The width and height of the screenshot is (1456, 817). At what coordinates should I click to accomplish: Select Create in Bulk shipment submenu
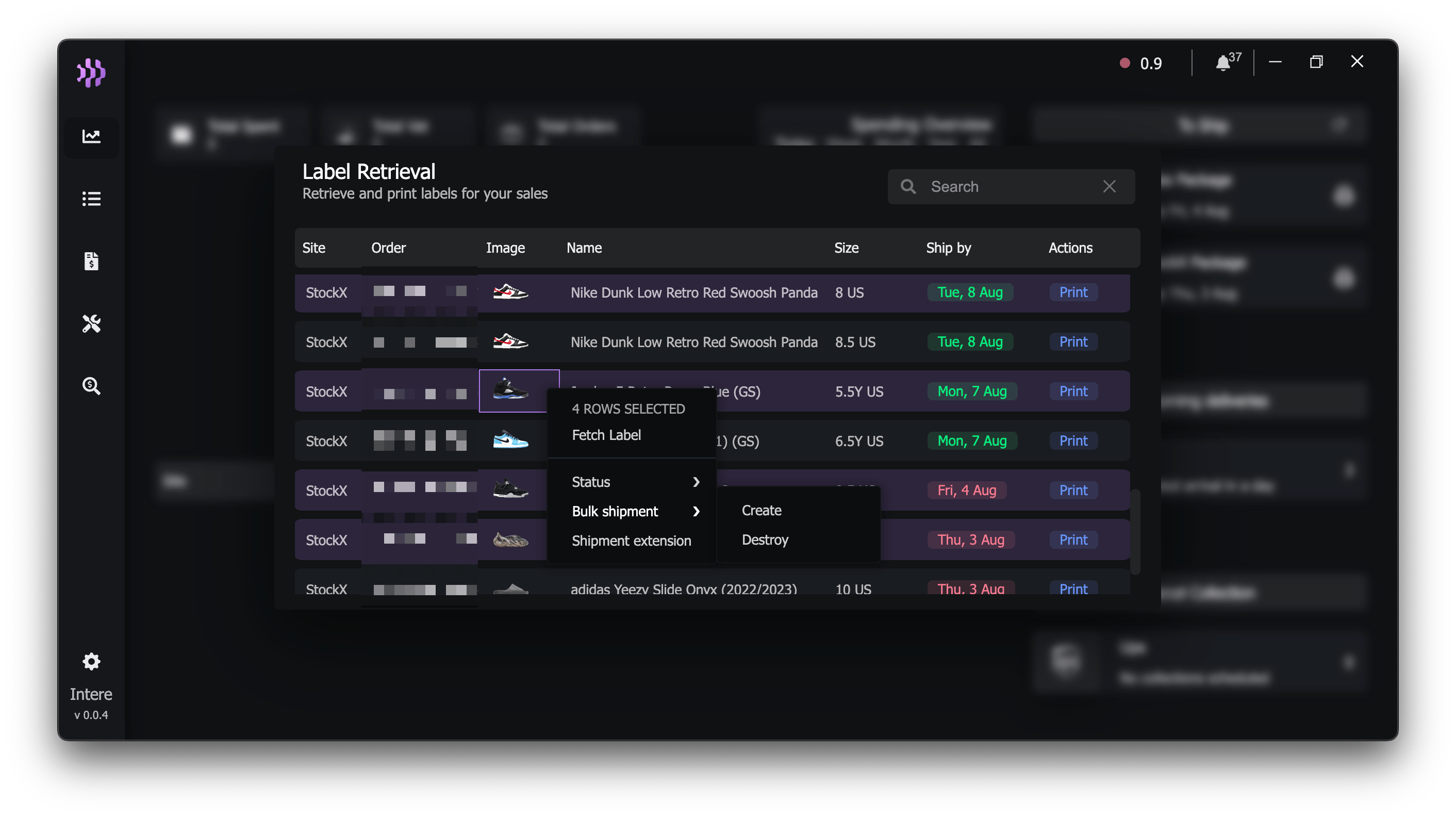pyautogui.click(x=762, y=510)
